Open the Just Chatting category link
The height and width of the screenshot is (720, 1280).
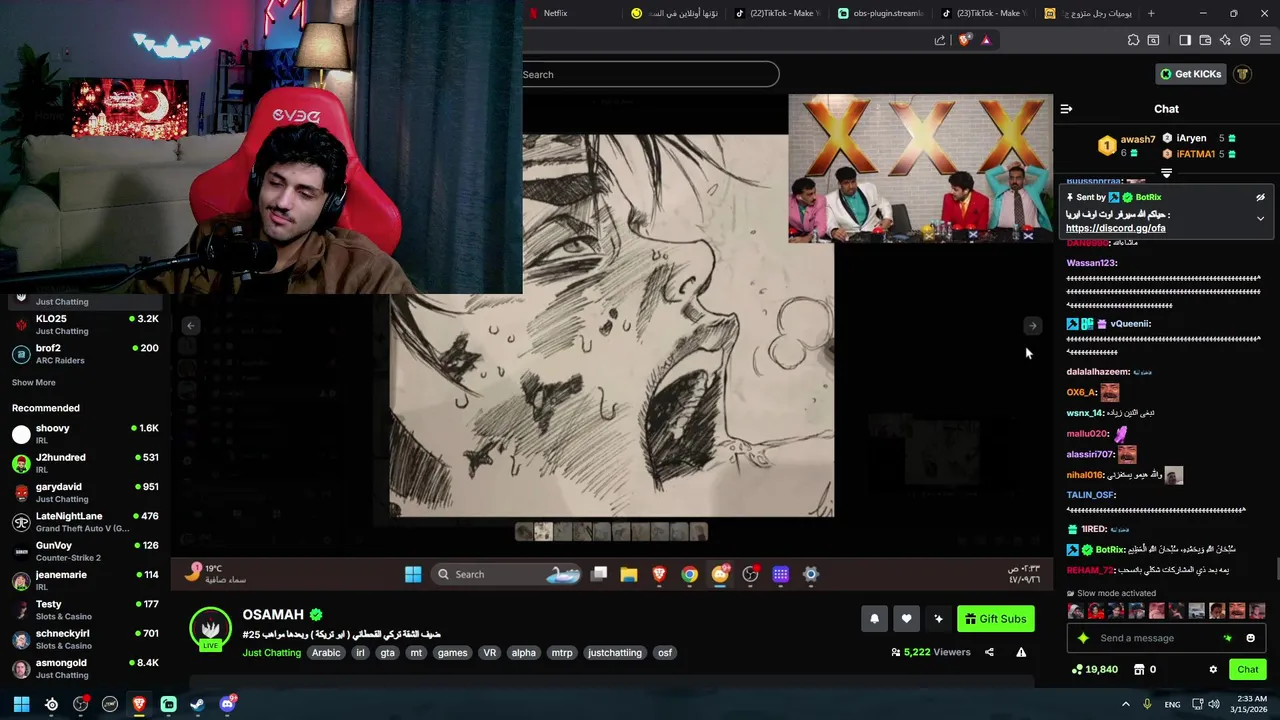click(271, 653)
